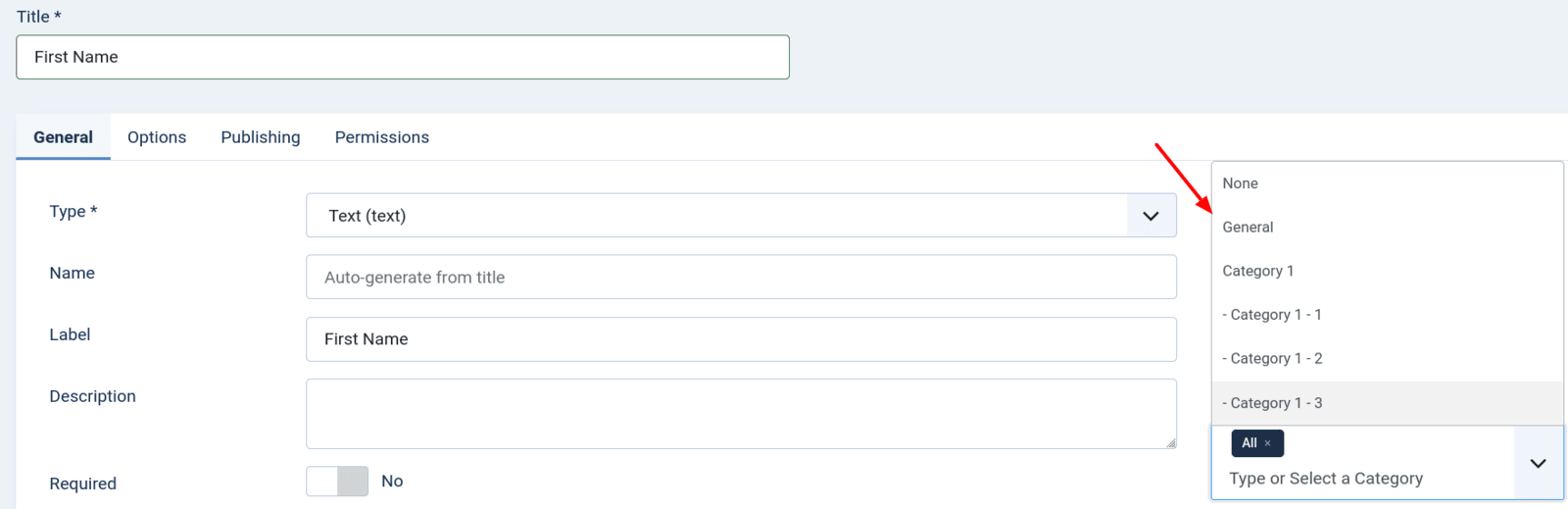The width and height of the screenshot is (1568, 509).
Task: Pick Category 1 from list
Action: pyautogui.click(x=1258, y=271)
